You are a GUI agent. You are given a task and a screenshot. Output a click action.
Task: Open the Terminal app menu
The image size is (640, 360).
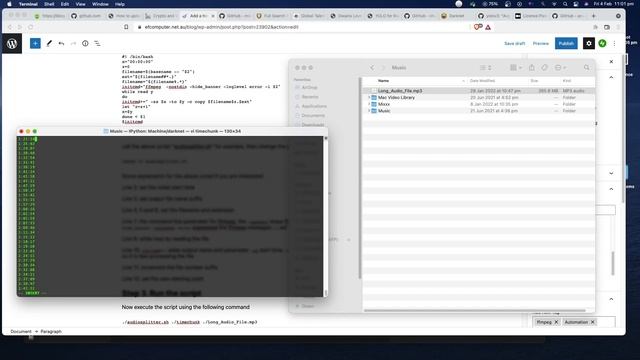click(28, 4)
